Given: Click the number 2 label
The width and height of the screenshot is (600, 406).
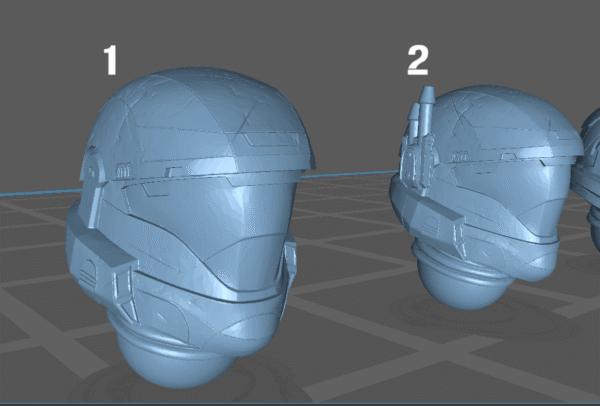Looking at the screenshot, I should pyautogui.click(x=417, y=60).
